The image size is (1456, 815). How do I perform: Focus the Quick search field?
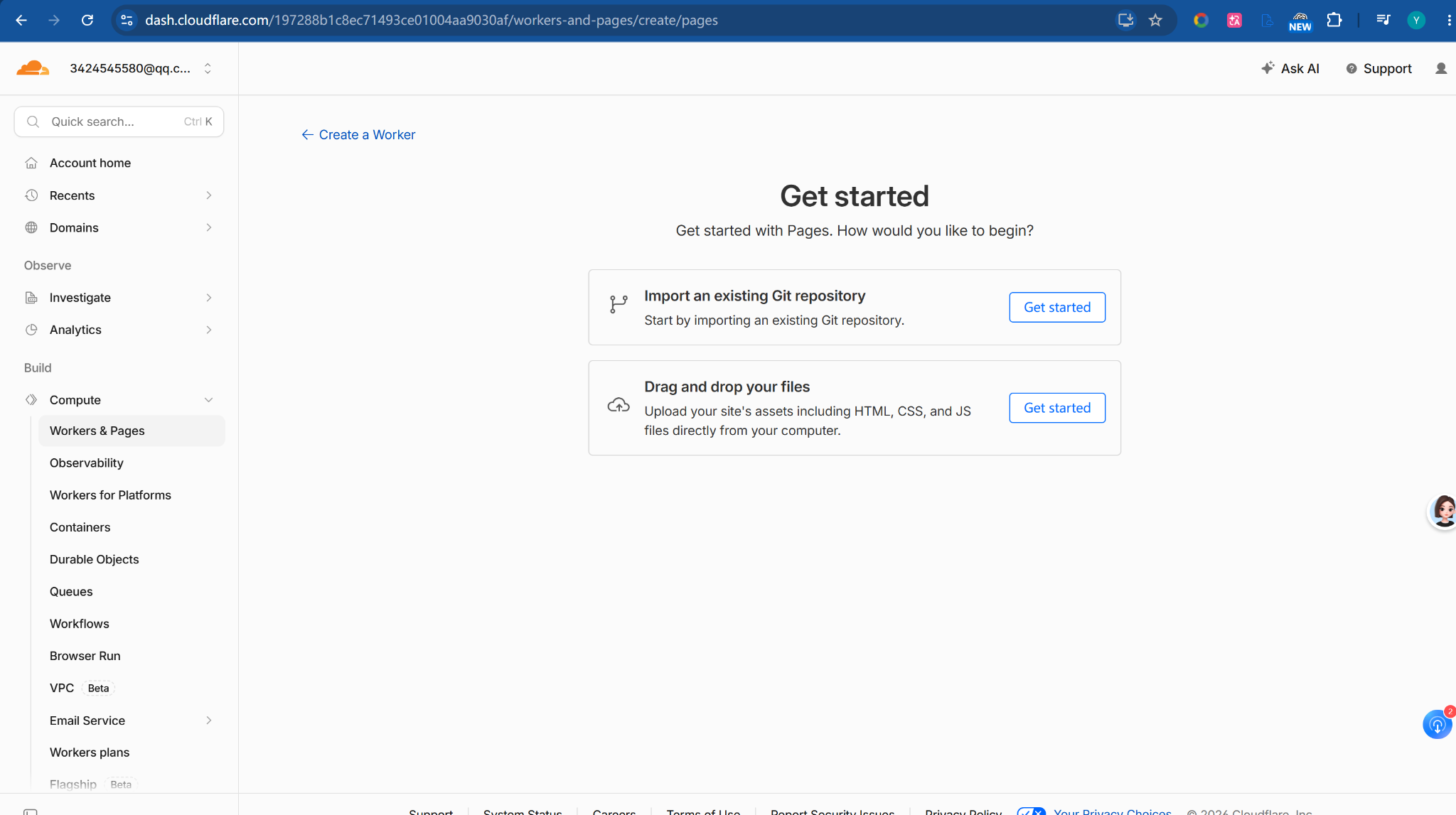click(119, 122)
